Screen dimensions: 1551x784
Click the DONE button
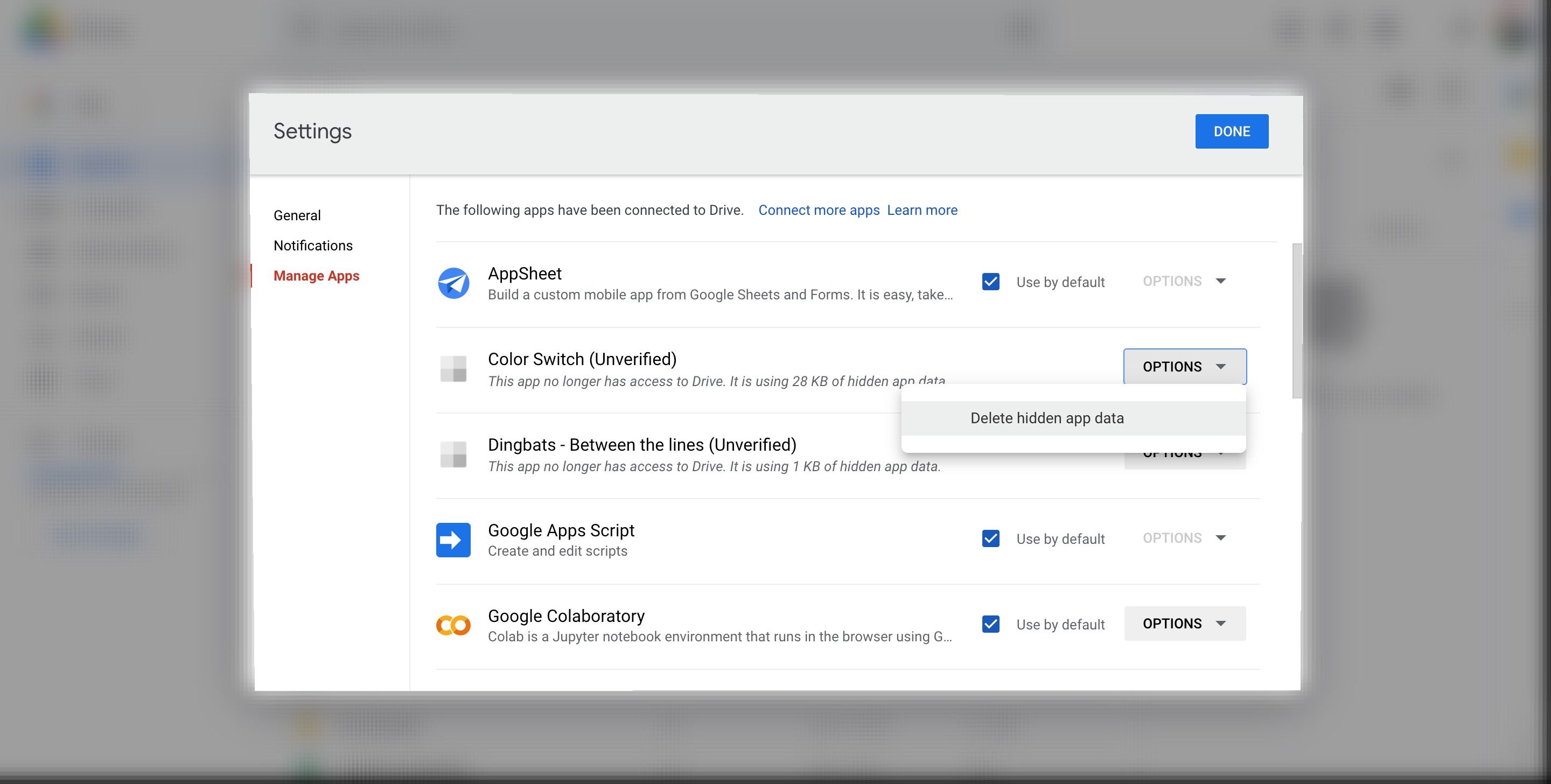pyautogui.click(x=1231, y=131)
